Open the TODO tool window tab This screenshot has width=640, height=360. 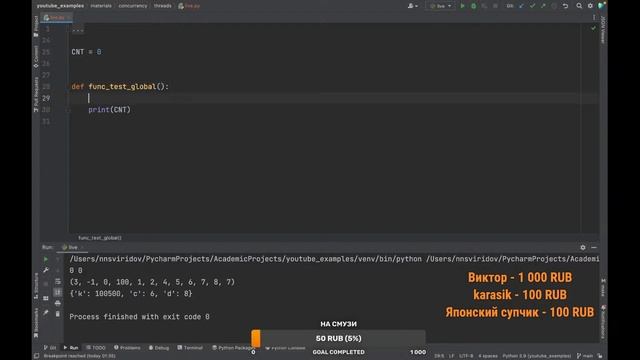[x=96, y=348]
